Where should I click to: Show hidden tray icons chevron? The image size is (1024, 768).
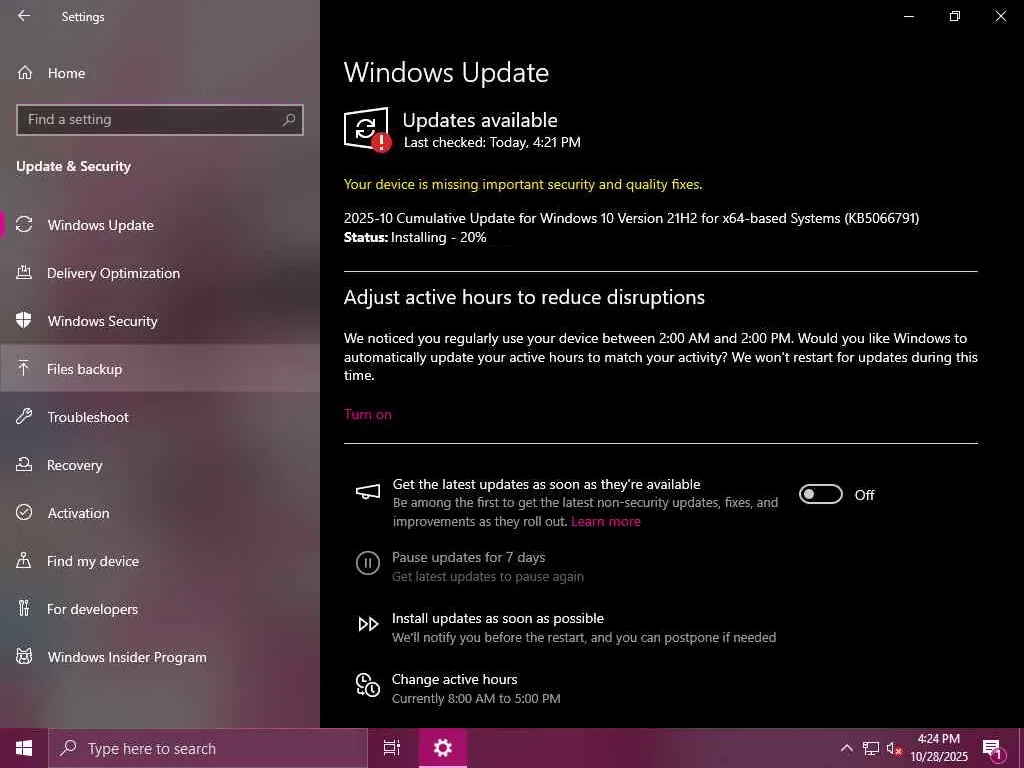[x=846, y=748]
